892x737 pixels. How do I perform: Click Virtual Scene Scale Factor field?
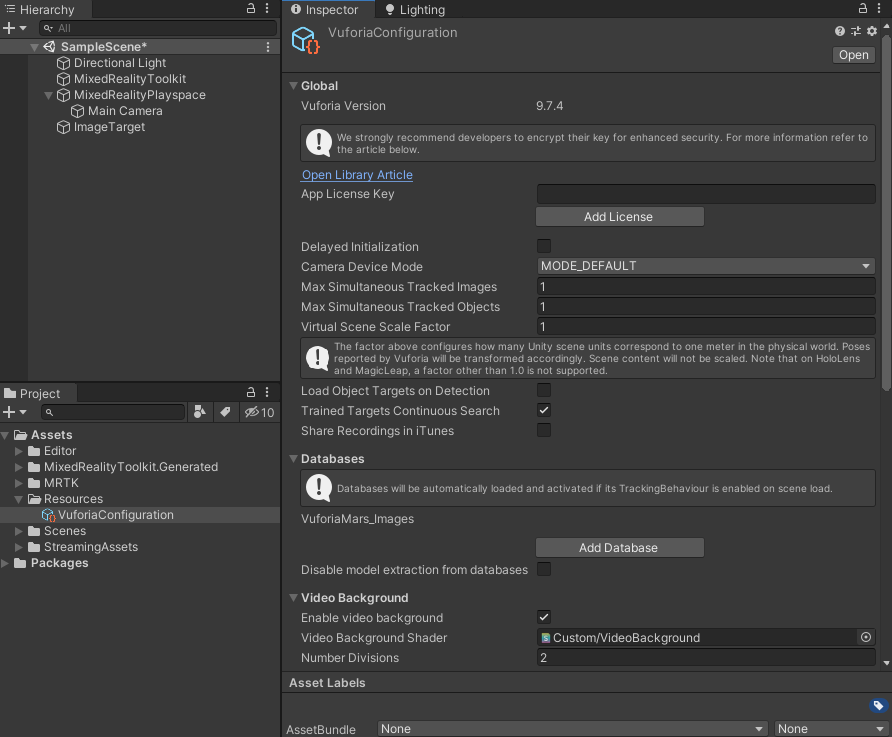[705, 326]
